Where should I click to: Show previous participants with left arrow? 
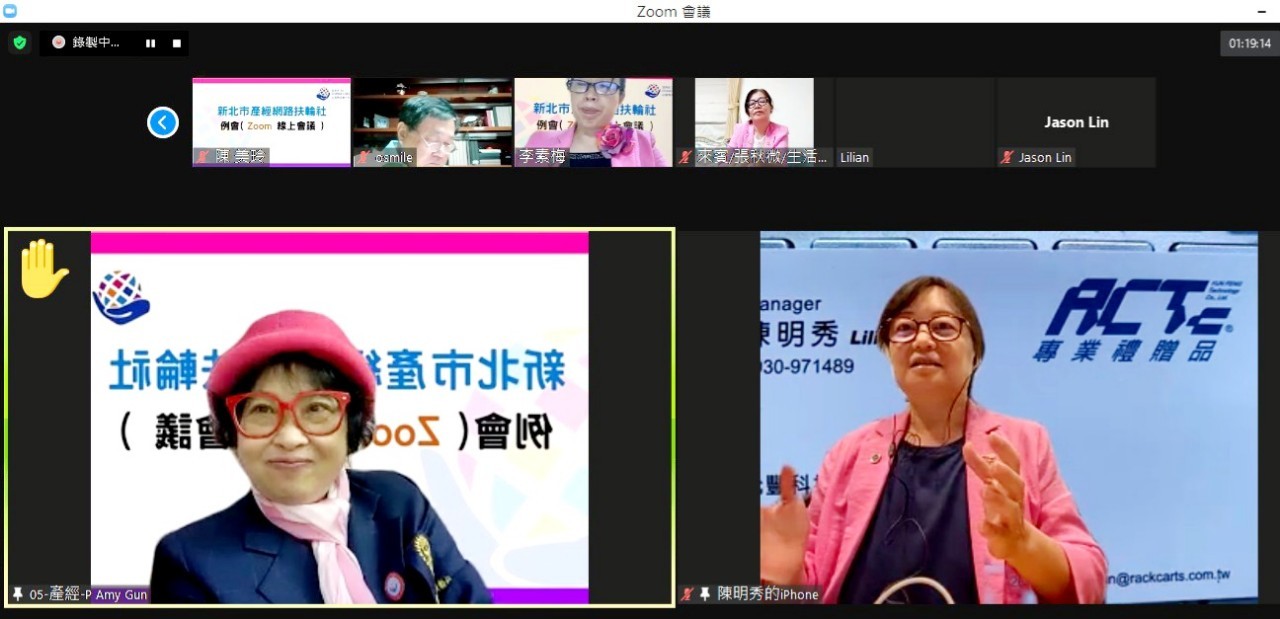pos(163,122)
